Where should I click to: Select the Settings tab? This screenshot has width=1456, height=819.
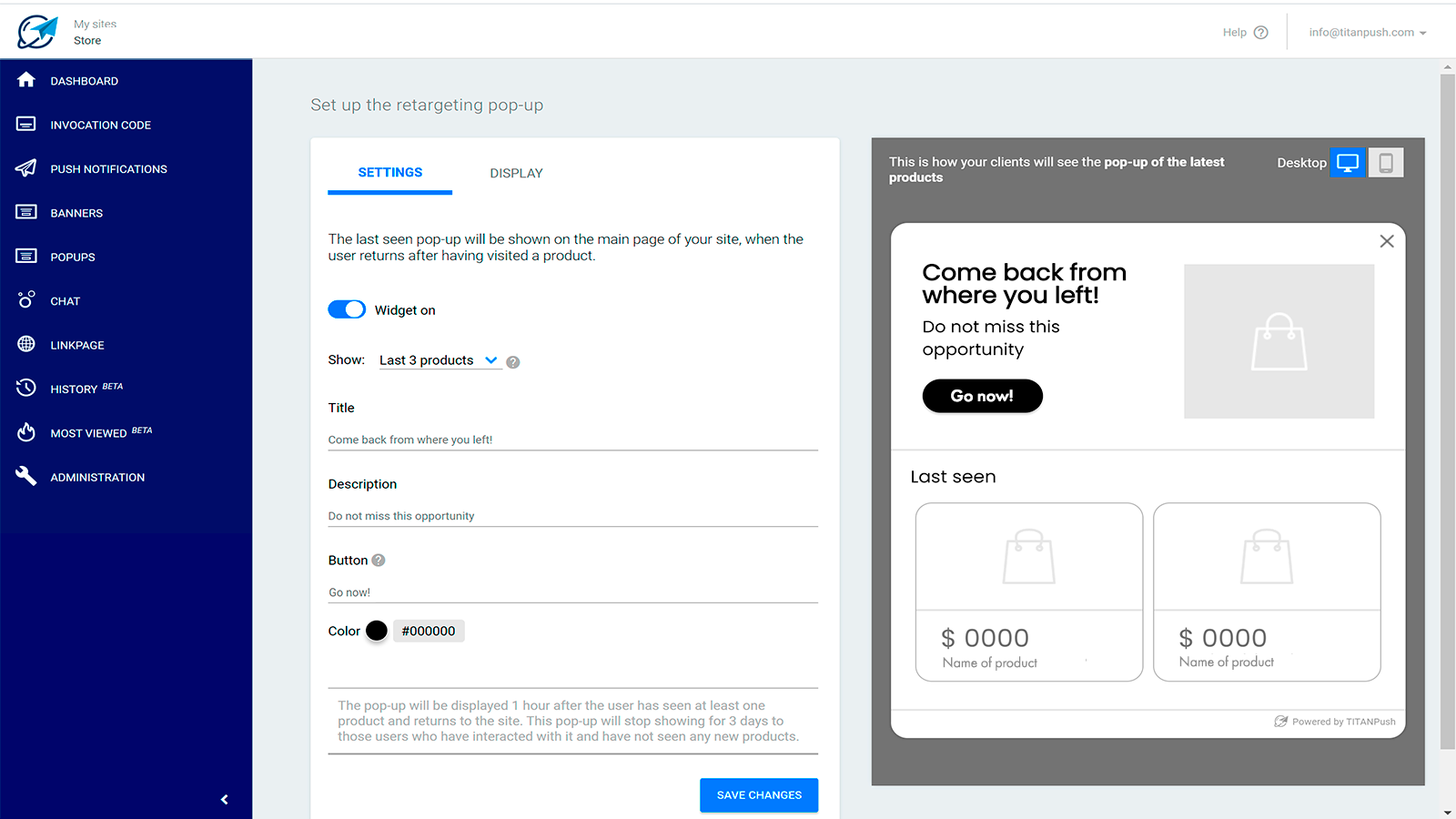click(x=389, y=172)
